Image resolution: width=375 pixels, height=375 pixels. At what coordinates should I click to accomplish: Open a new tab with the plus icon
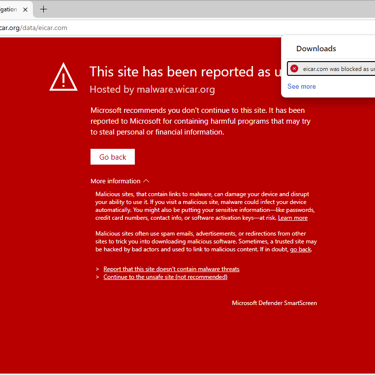[x=43, y=9]
